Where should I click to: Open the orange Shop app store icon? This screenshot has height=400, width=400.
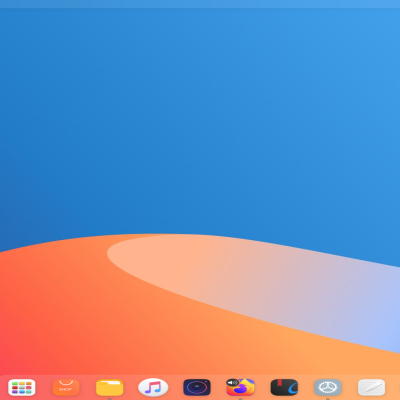pos(66,387)
